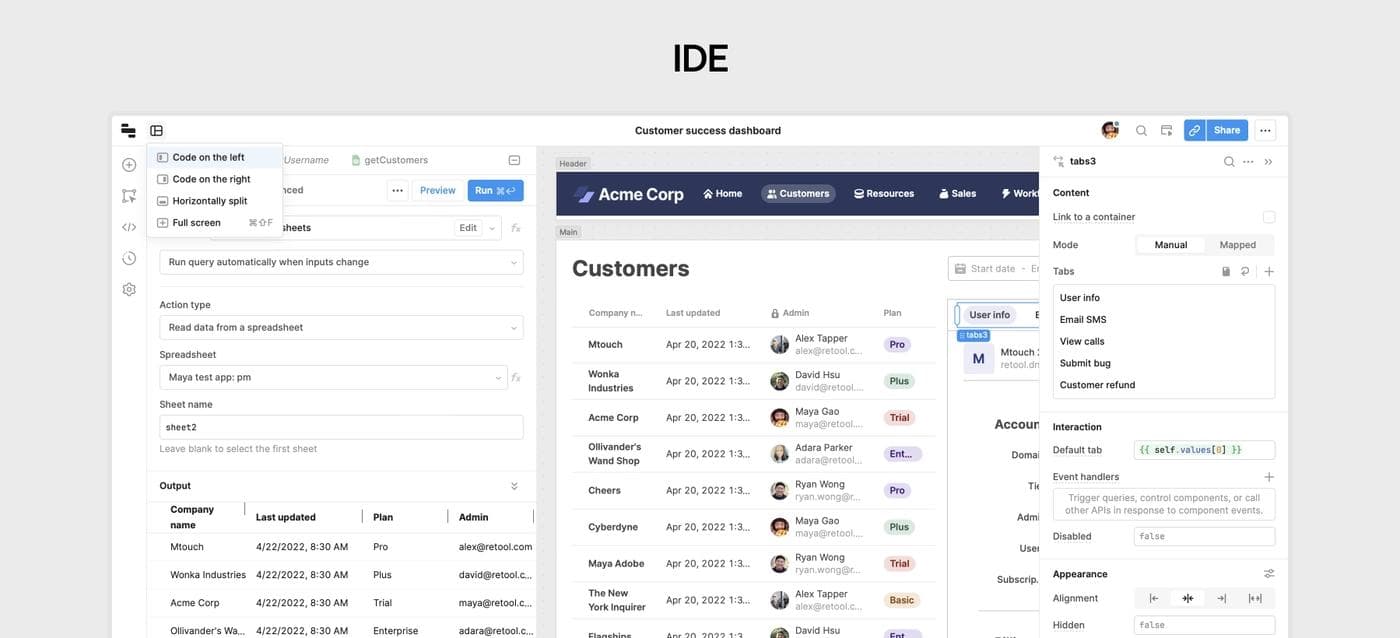1400x638 pixels.
Task: Open the Add component plus icon in sidebar
Action: tap(129, 165)
